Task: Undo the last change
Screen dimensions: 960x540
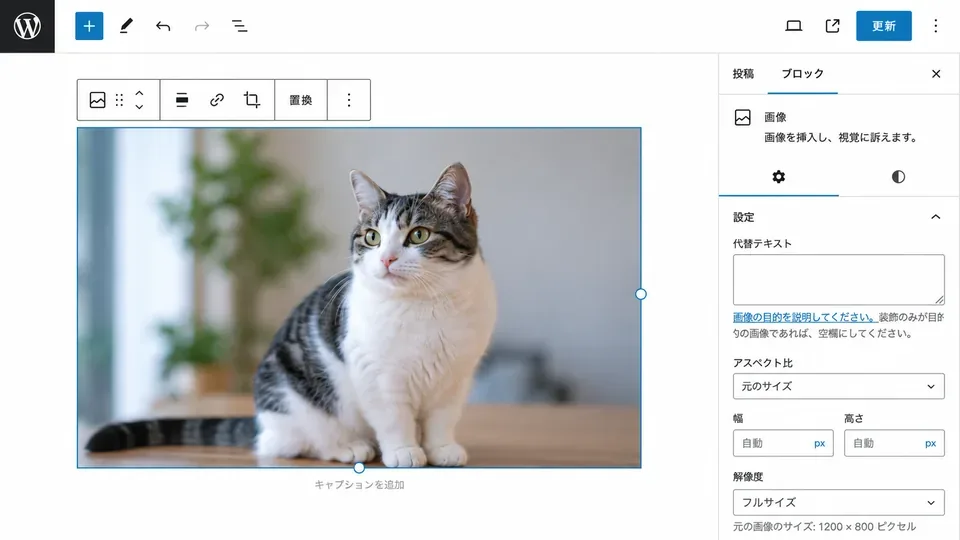Action: click(163, 26)
